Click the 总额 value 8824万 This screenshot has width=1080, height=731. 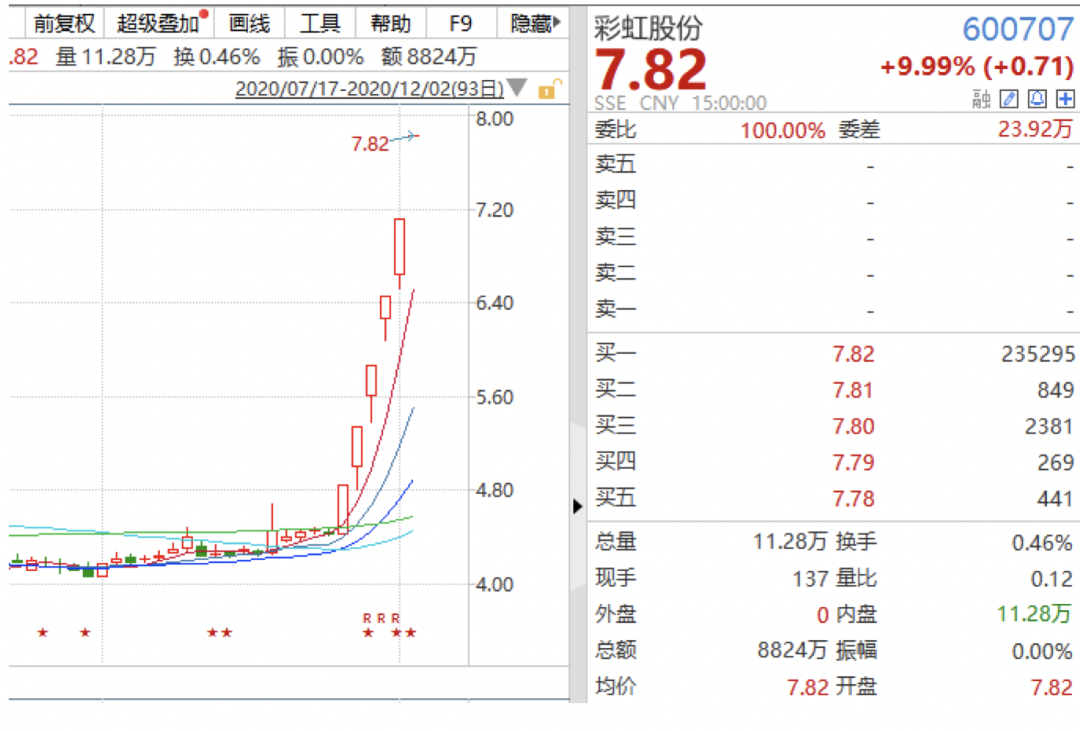coord(792,650)
